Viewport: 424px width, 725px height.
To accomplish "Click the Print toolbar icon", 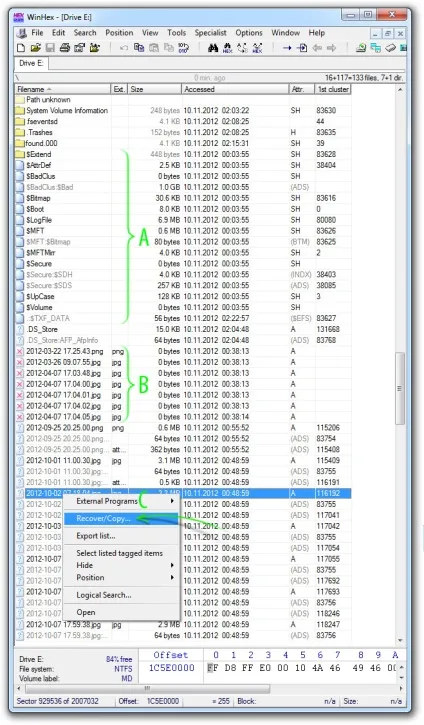I will 65,48.
